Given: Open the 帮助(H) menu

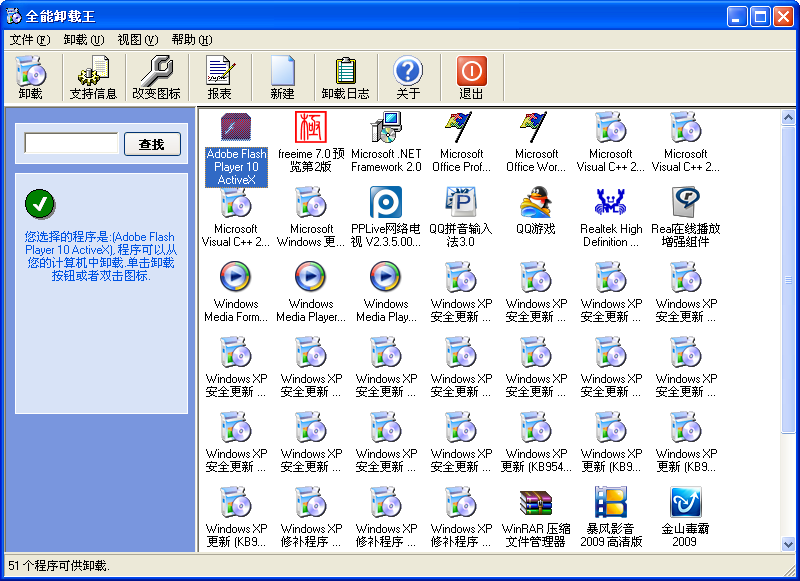Looking at the screenshot, I should pyautogui.click(x=191, y=40).
